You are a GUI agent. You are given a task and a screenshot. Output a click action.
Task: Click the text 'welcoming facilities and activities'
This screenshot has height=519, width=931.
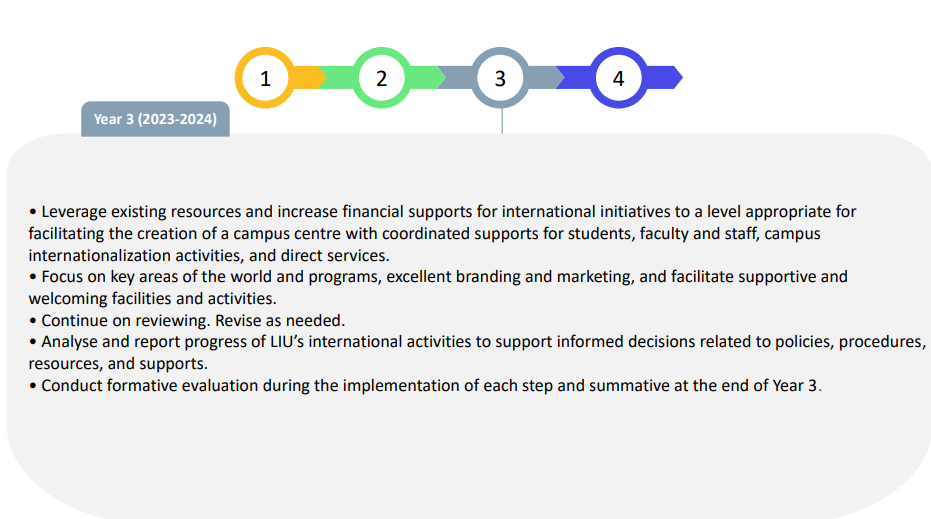151,299
